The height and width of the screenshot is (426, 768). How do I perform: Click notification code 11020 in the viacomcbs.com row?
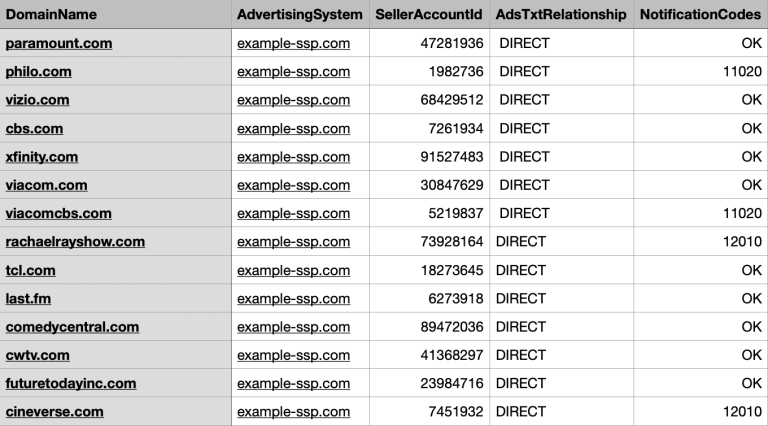[741, 213]
